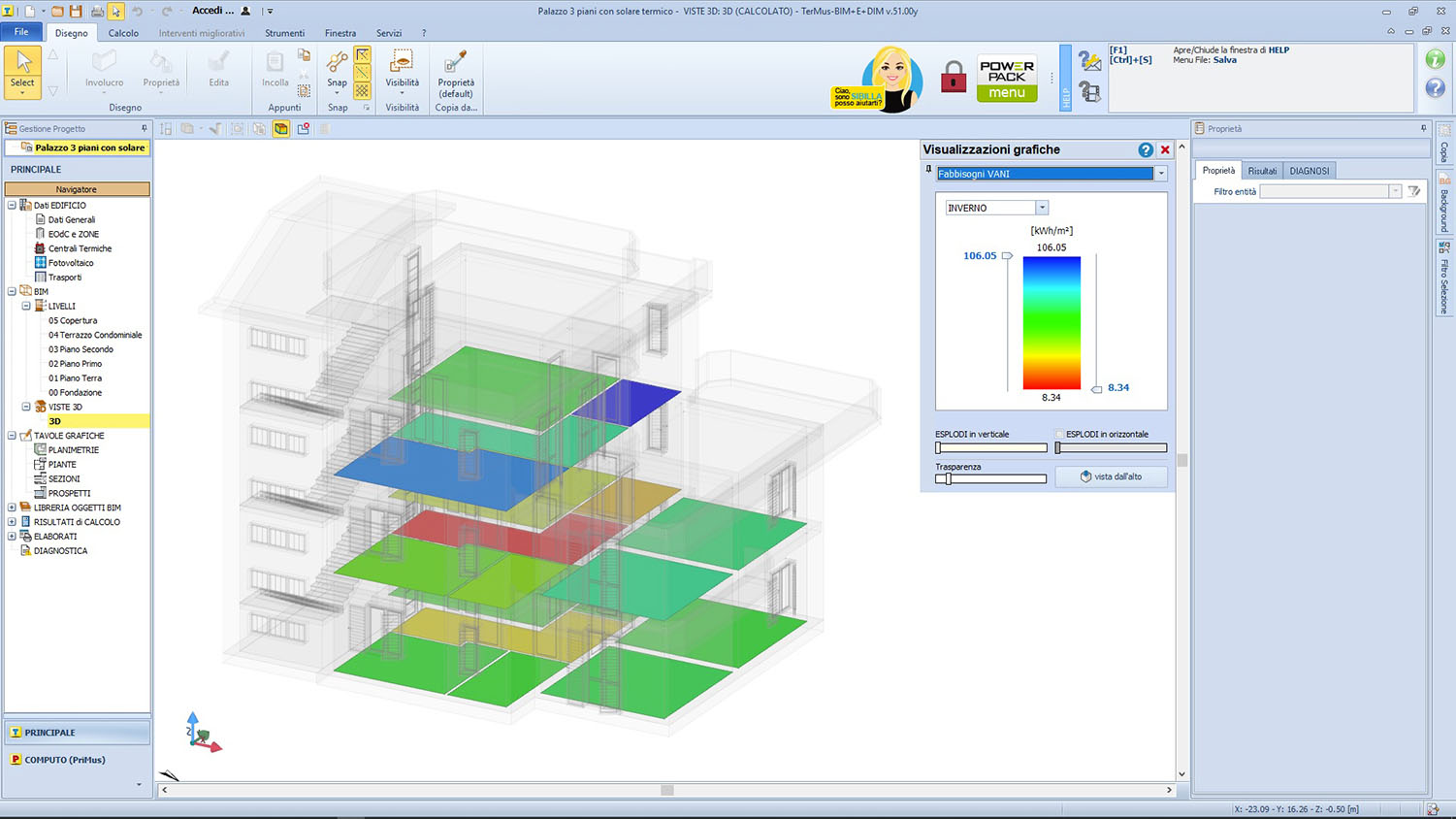Viewport: 1456px width, 819px height.
Task: Switch to the DIAGNOSI tab
Action: tap(1309, 171)
